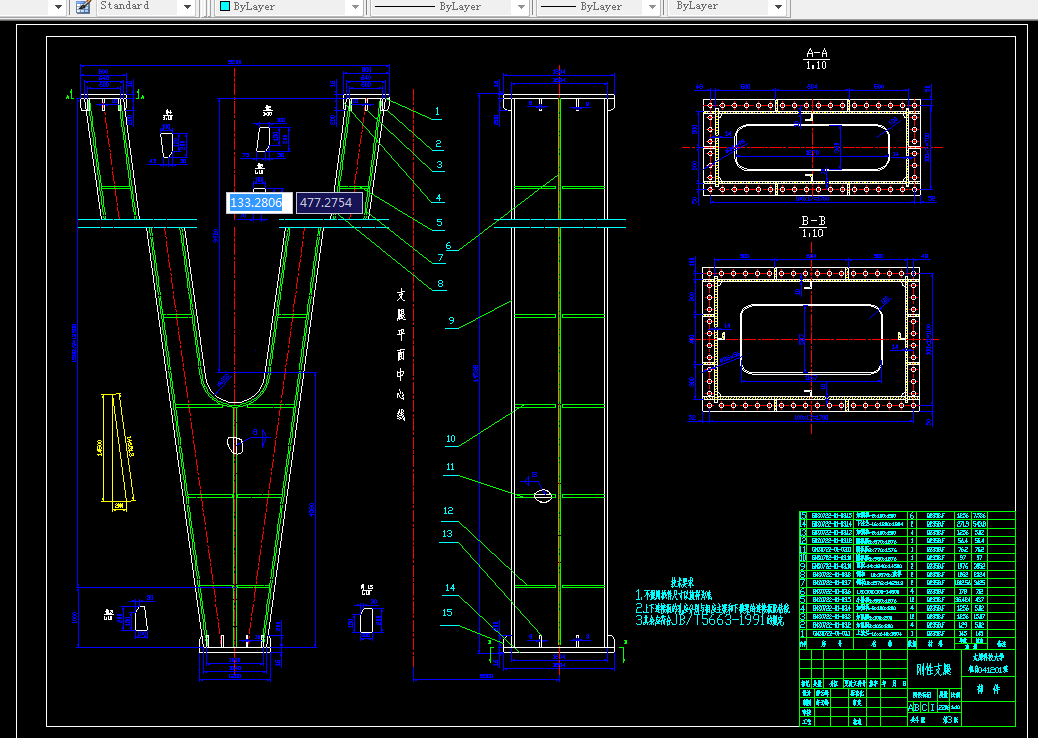Screen dimensions: 1038x738
Task: Click part callout number 1
Action: click(x=437, y=112)
